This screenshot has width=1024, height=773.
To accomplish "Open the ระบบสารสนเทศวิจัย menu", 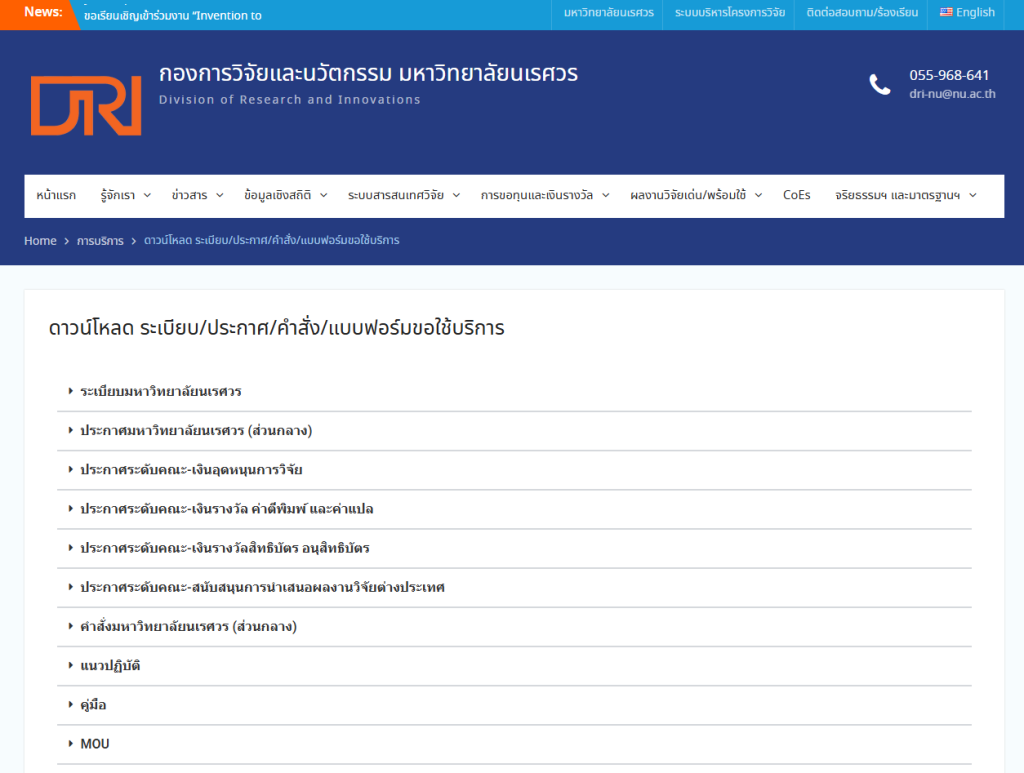I will coord(403,195).
